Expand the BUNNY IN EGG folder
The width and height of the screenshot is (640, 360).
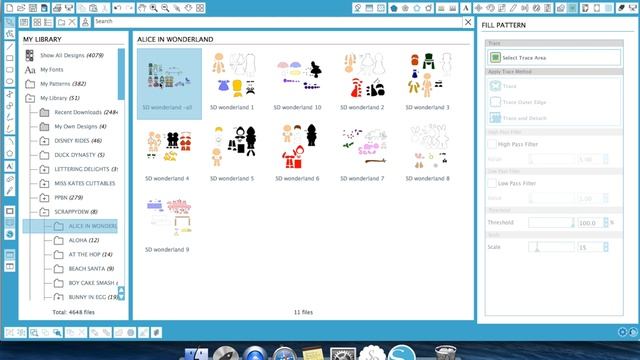[59, 297]
